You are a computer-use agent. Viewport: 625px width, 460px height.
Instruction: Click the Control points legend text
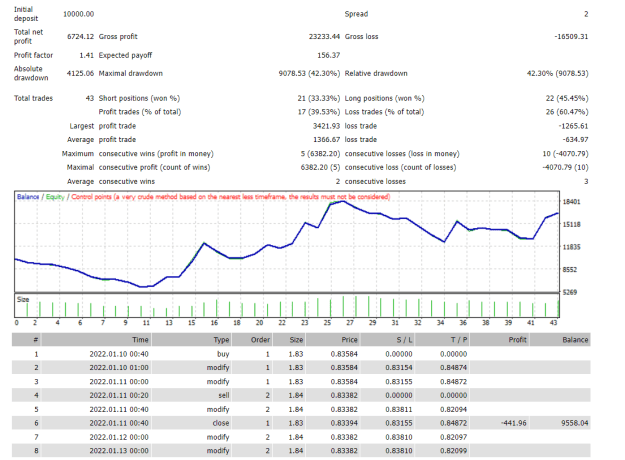[x=230, y=197]
